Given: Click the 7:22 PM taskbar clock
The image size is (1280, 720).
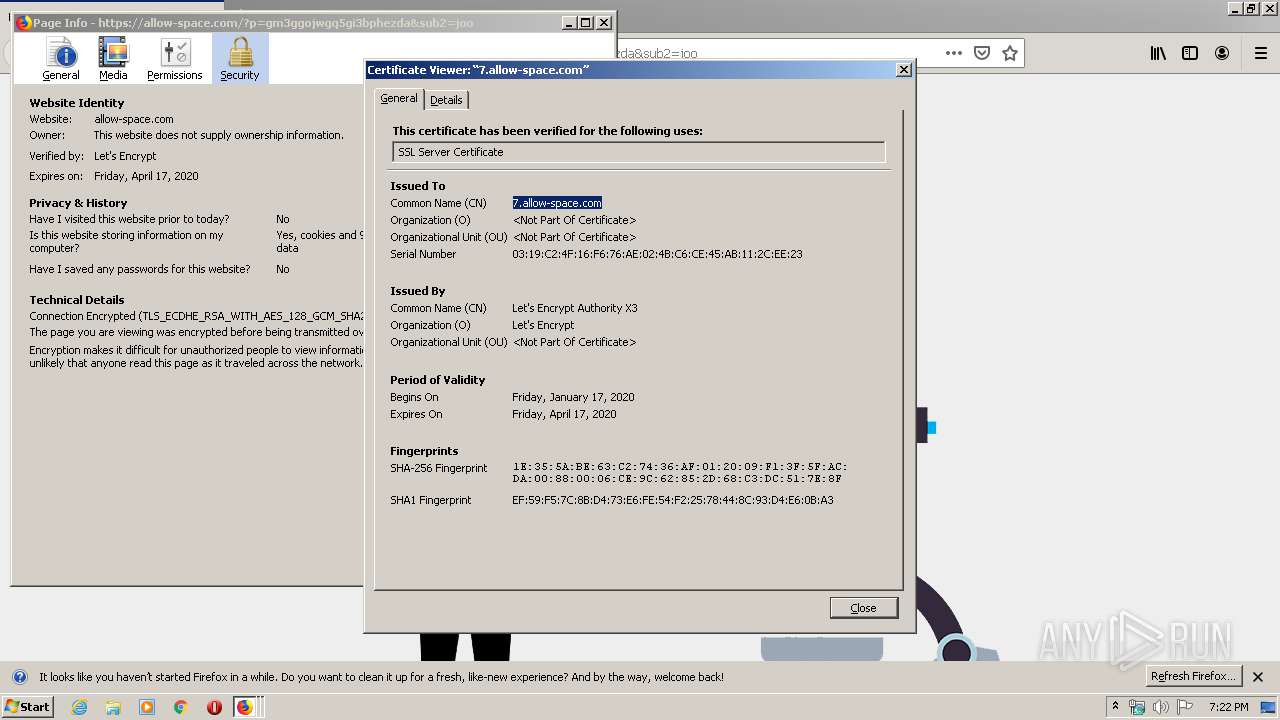Looking at the screenshot, I should [1228, 707].
